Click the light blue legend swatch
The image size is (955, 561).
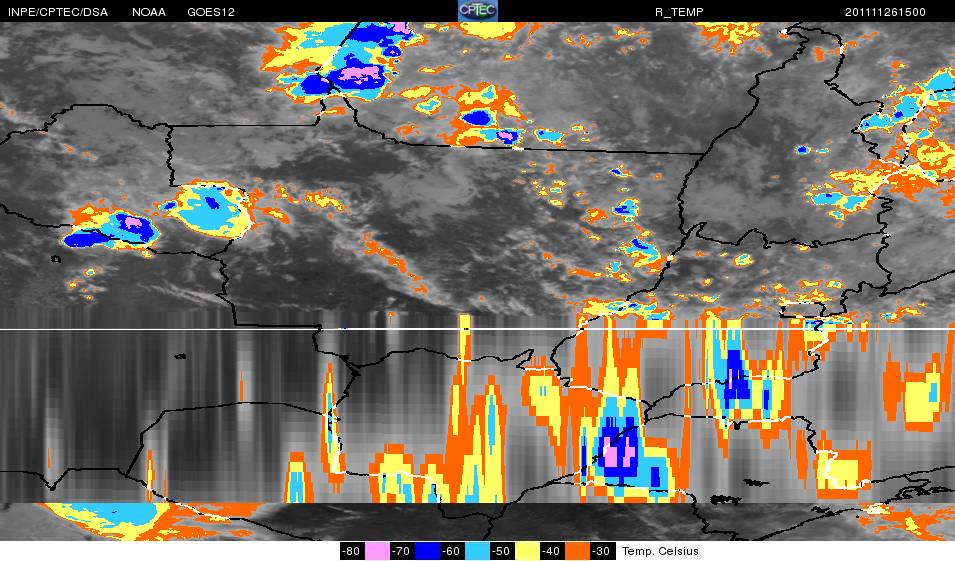479,551
